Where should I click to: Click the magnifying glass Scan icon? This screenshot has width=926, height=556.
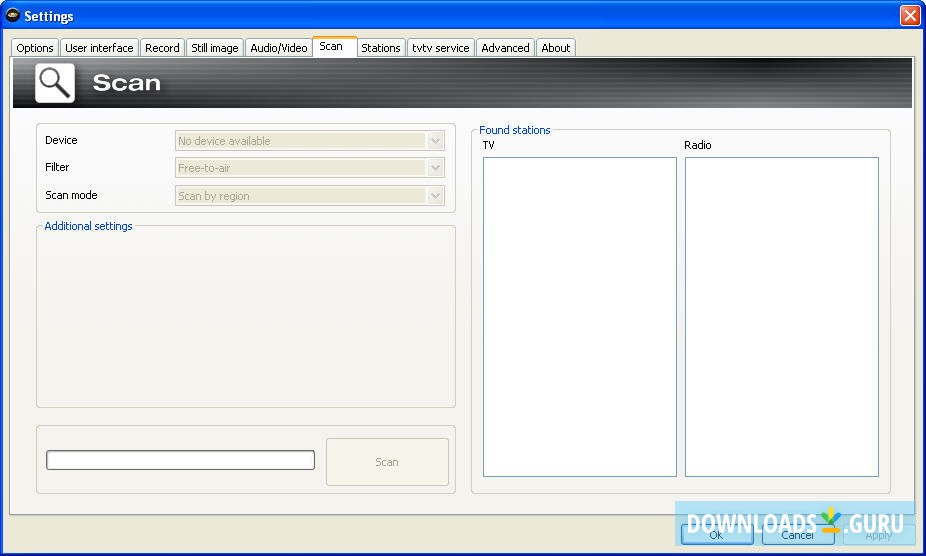pos(55,83)
